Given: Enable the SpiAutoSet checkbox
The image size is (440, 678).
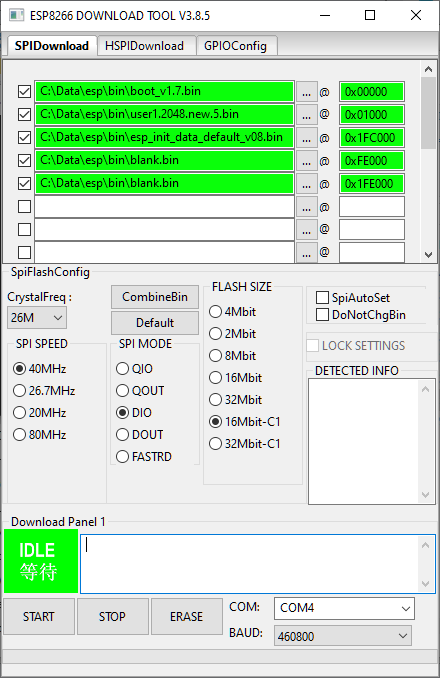Looking at the screenshot, I should pos(322,297).
